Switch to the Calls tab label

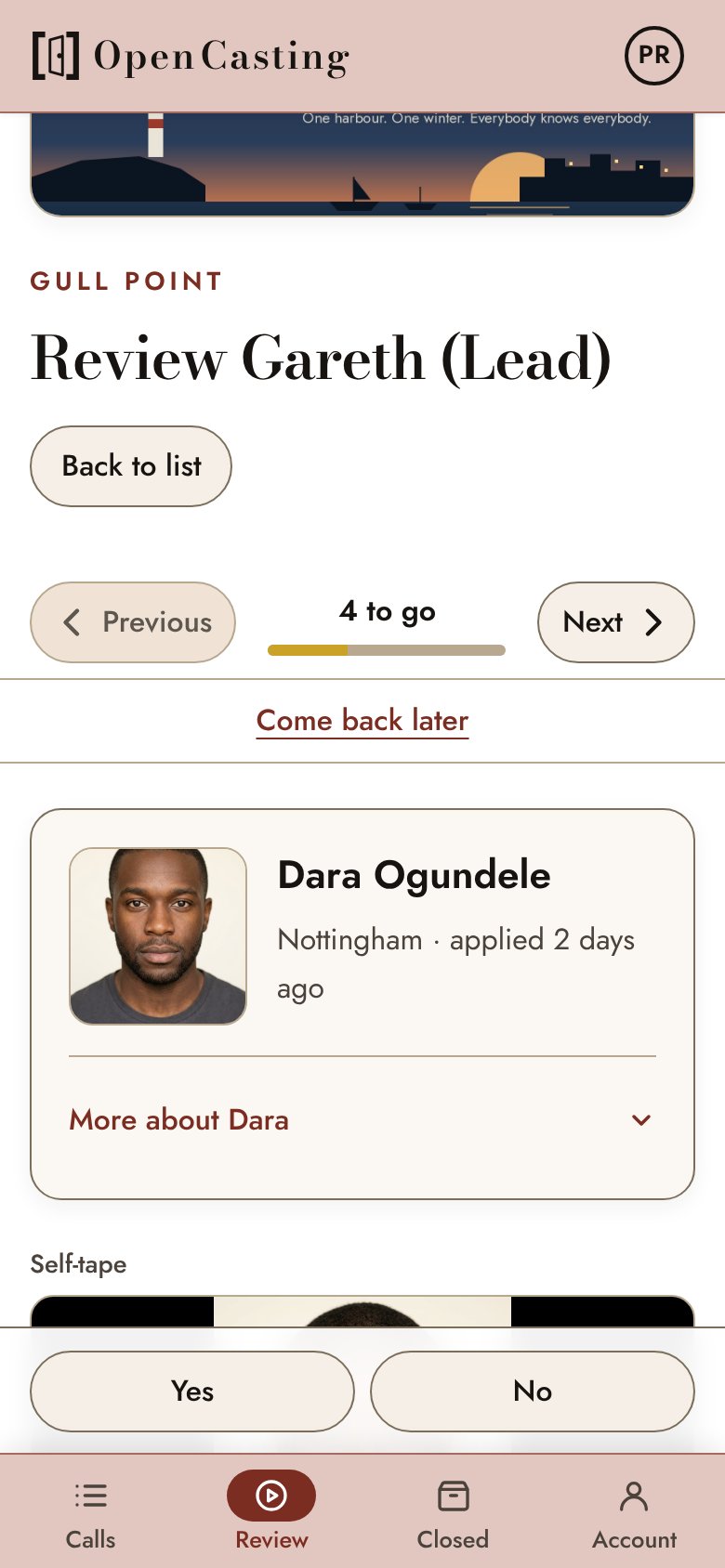[x=91, y=1539]
